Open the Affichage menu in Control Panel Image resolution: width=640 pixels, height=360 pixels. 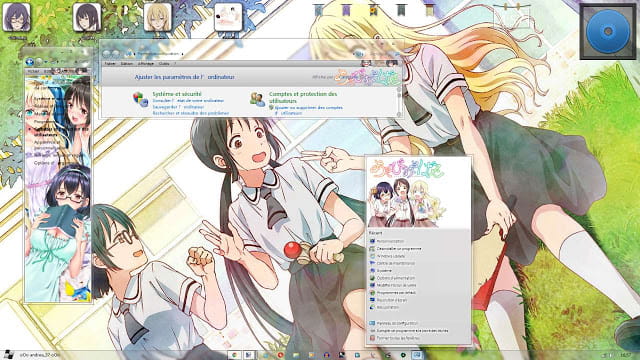(145, 64)
